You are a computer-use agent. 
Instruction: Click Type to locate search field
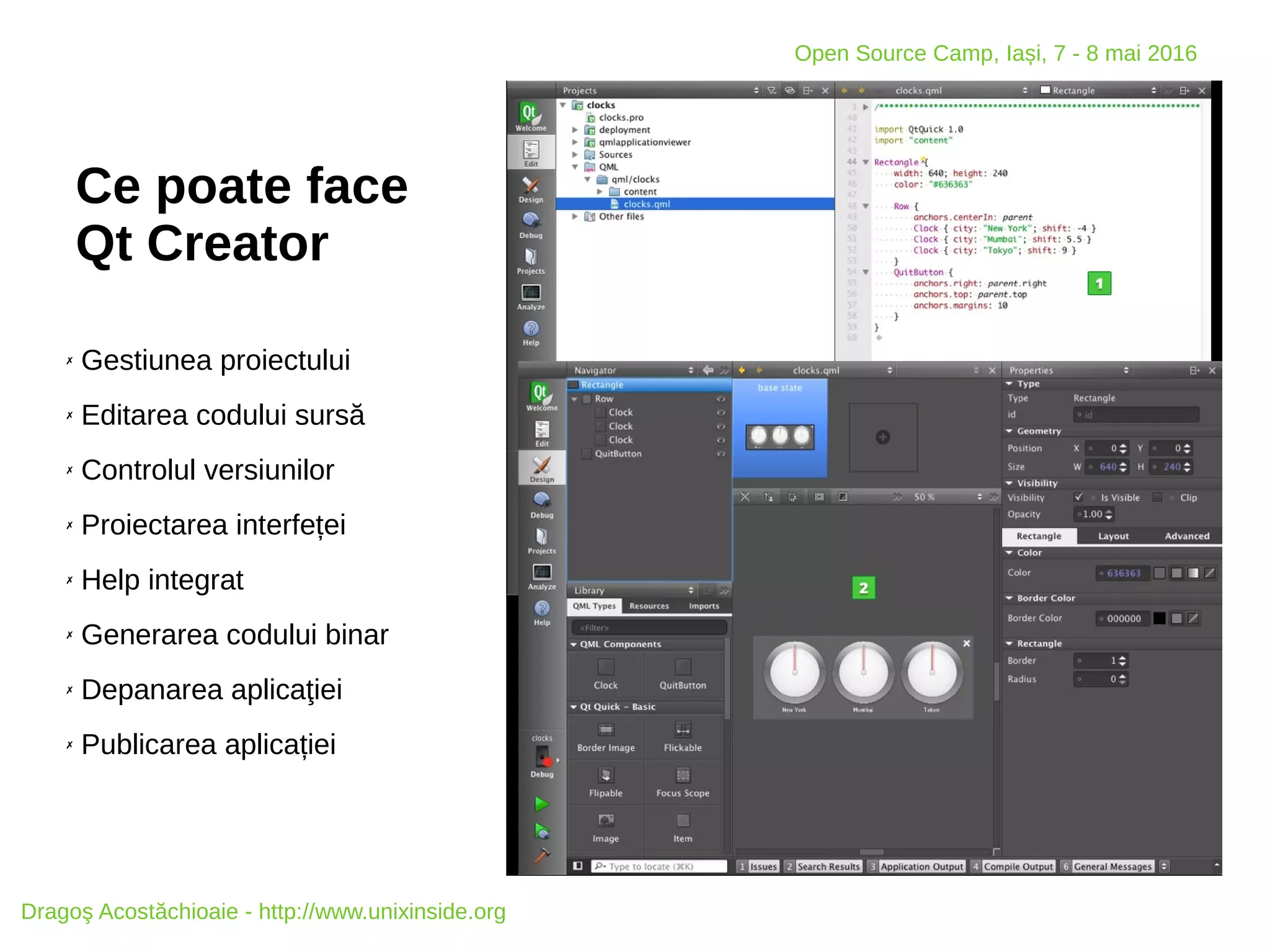[x=659, y=866]
